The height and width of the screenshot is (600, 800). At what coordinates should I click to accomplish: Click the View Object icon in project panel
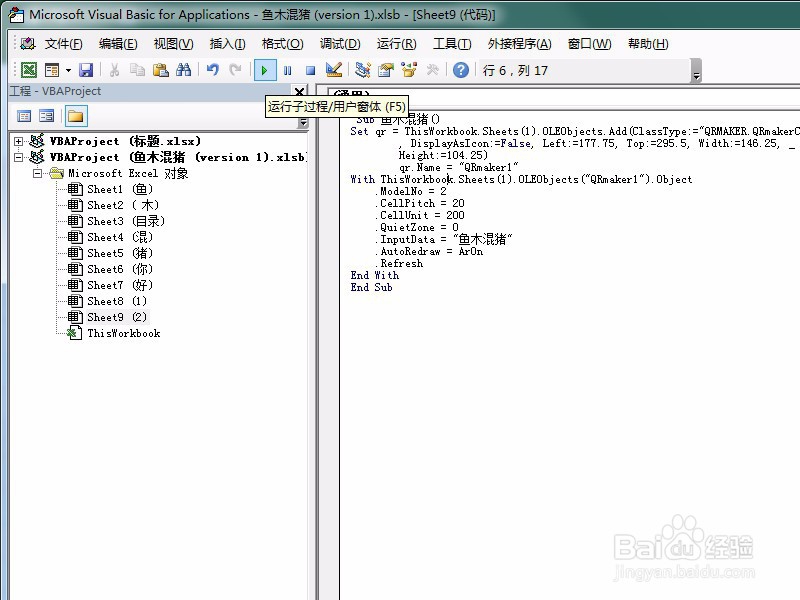[x=46, y=116]
